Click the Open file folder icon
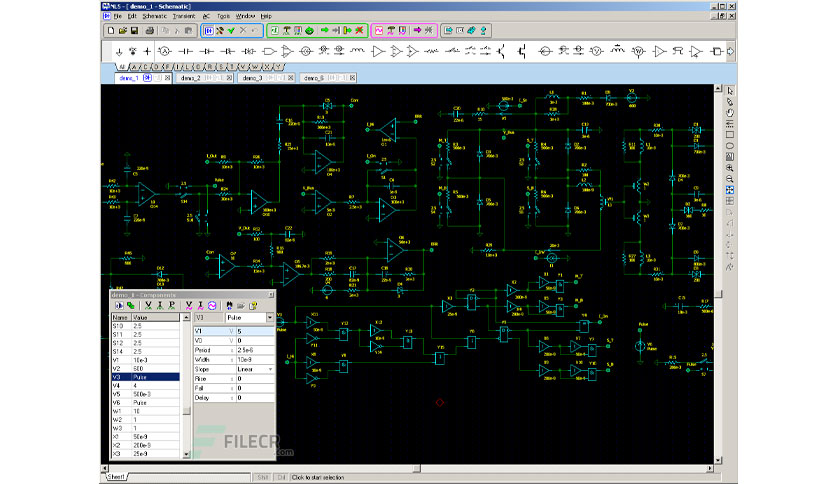This screenshot has width=836, height=484. coord(123,31)
